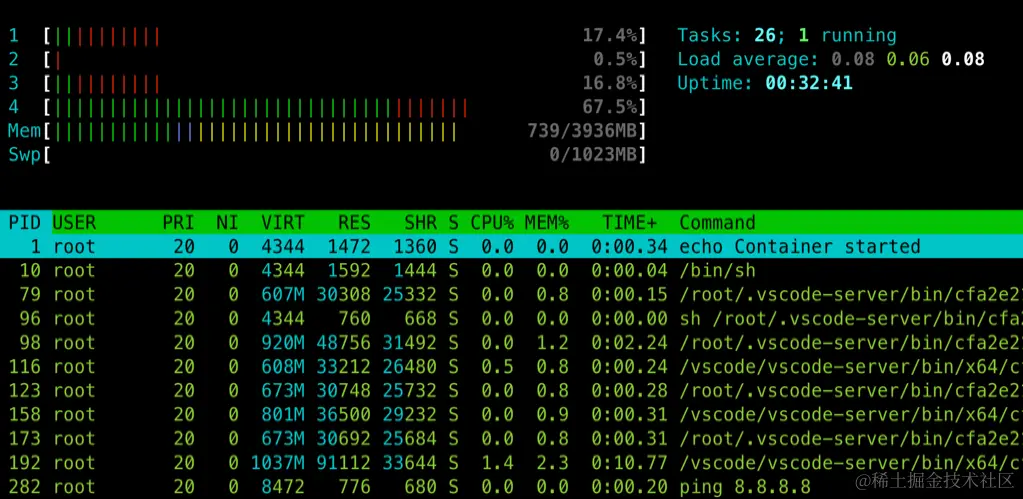
Task: Select the /bin/sh process command
Action: coord(717,270)
